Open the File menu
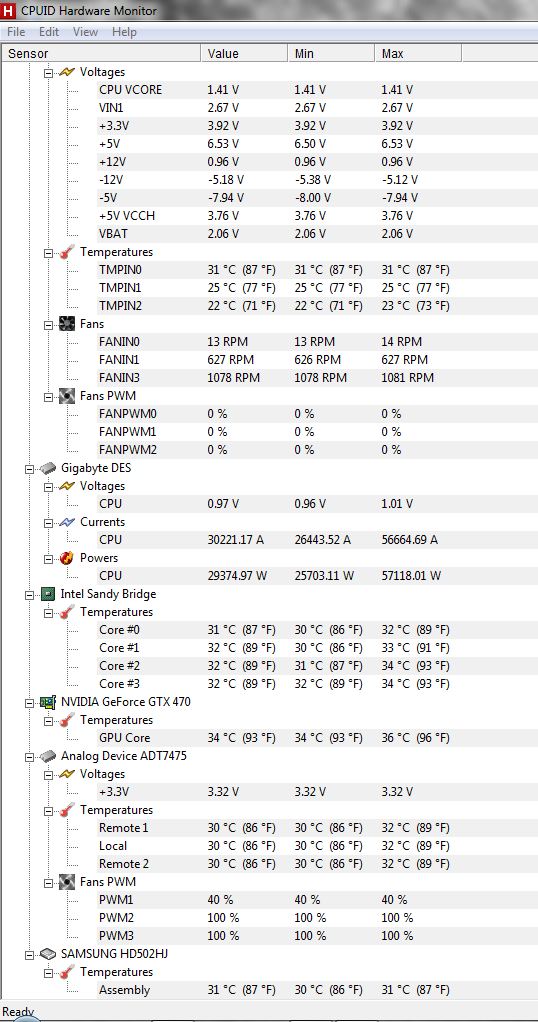Image resolution: width=538 pixels, height=1022 pixels. click(16, 31)
